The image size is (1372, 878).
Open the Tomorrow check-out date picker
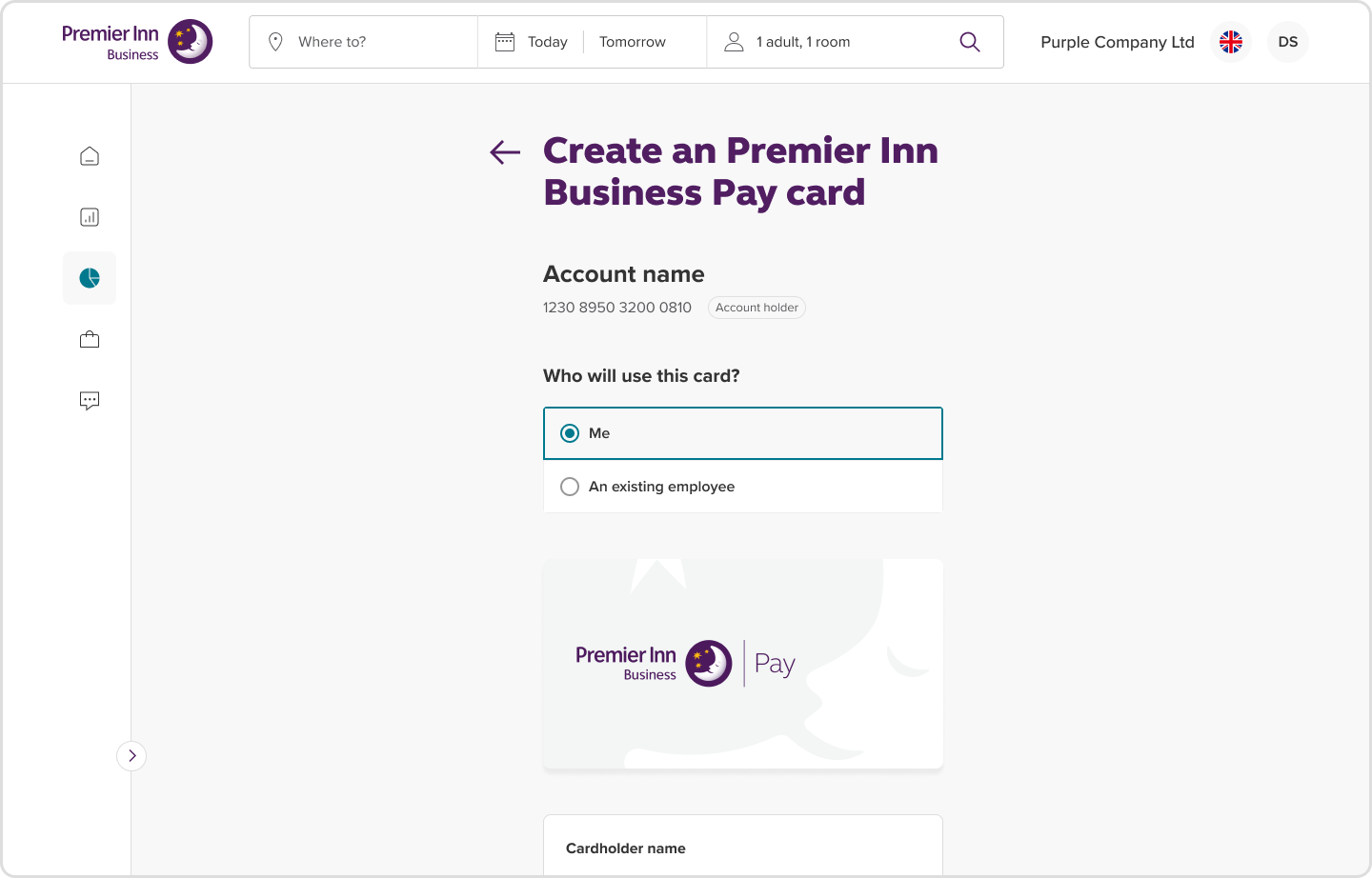coord(633,42)
